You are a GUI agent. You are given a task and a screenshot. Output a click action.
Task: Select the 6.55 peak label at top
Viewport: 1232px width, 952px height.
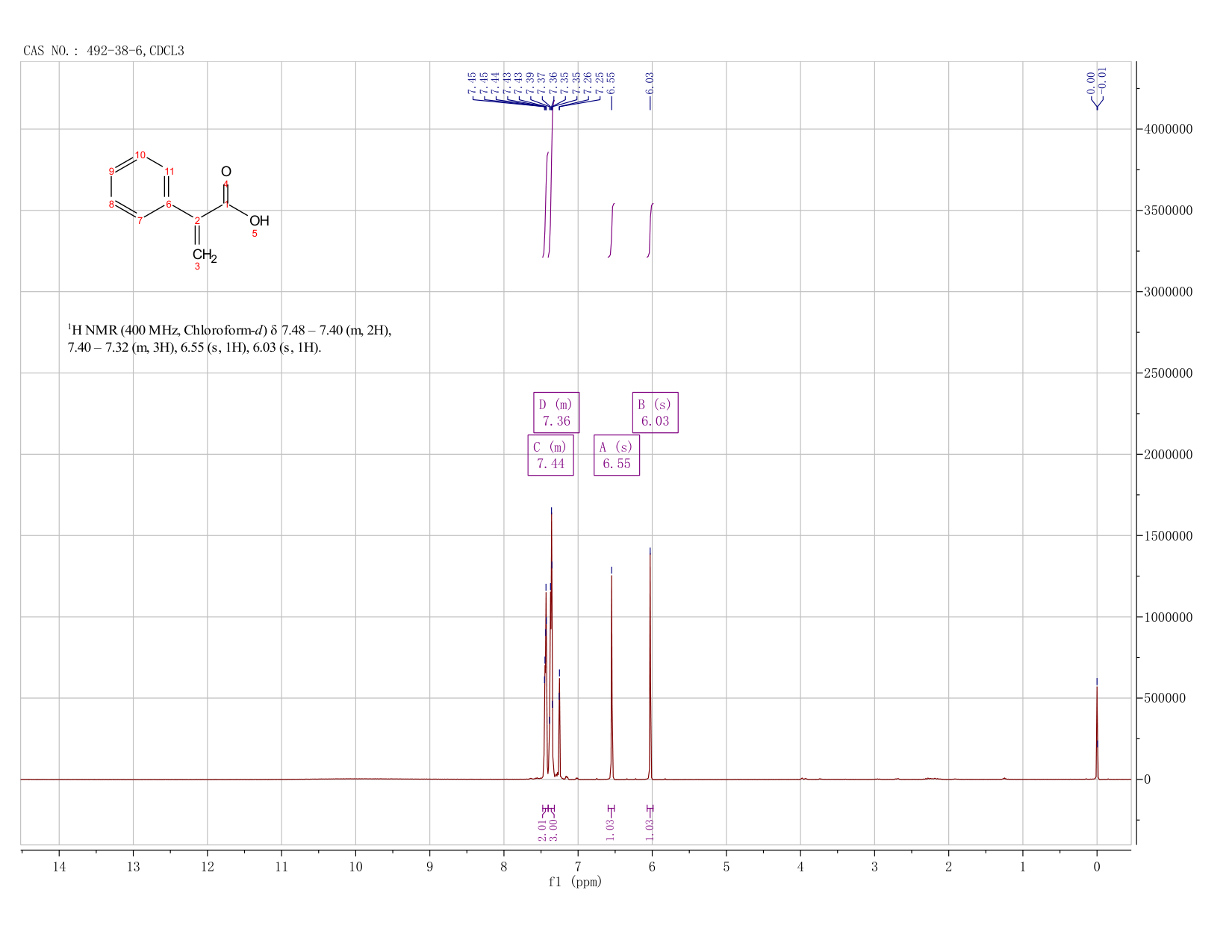(x=611, y=83)
